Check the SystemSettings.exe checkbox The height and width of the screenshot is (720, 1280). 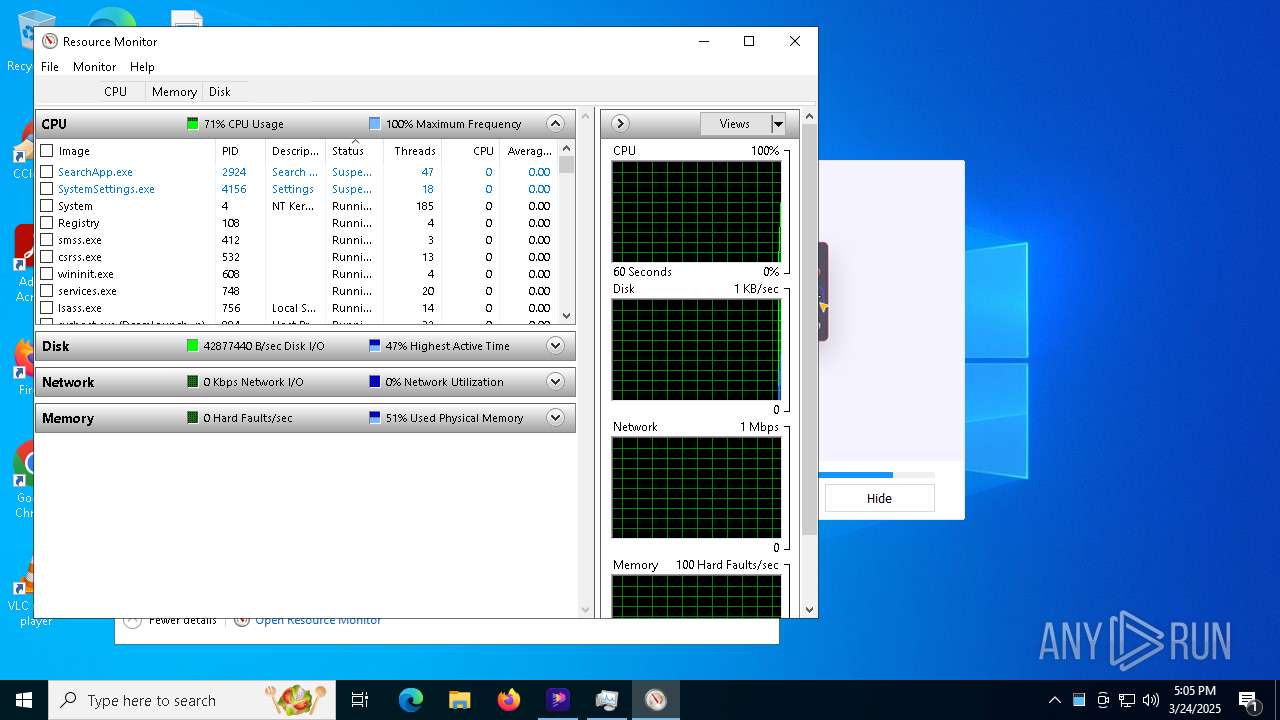click(47, 189)
